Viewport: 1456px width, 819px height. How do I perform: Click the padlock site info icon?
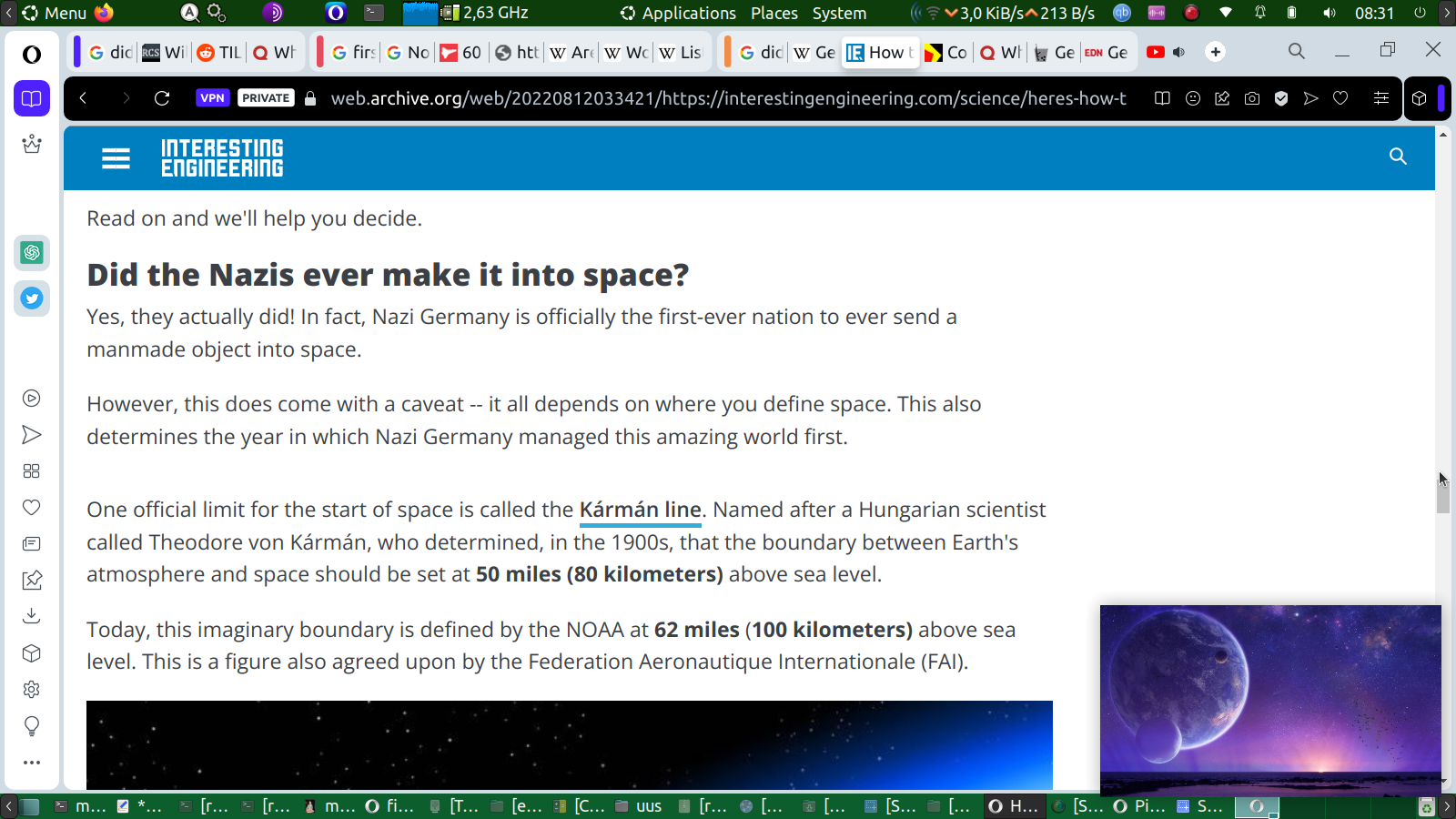(x=310, y=98)
